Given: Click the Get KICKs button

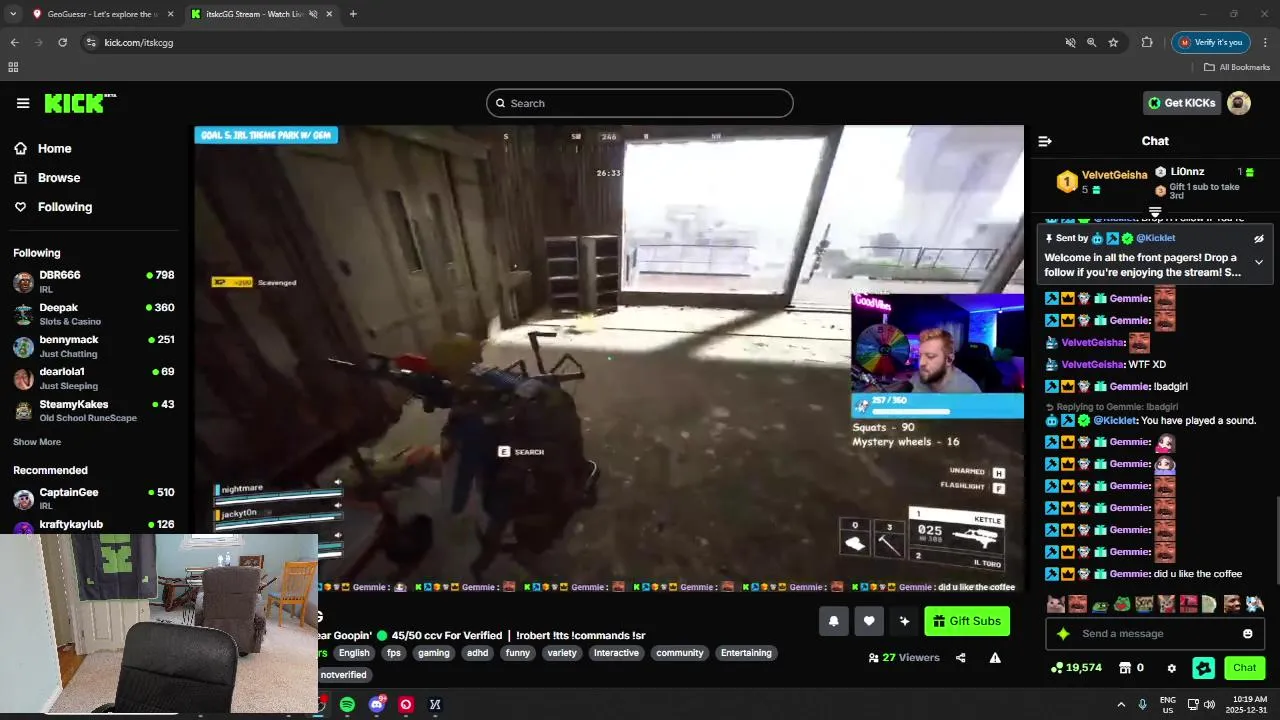Looking at the screenshot, I should pos(1182,103).
